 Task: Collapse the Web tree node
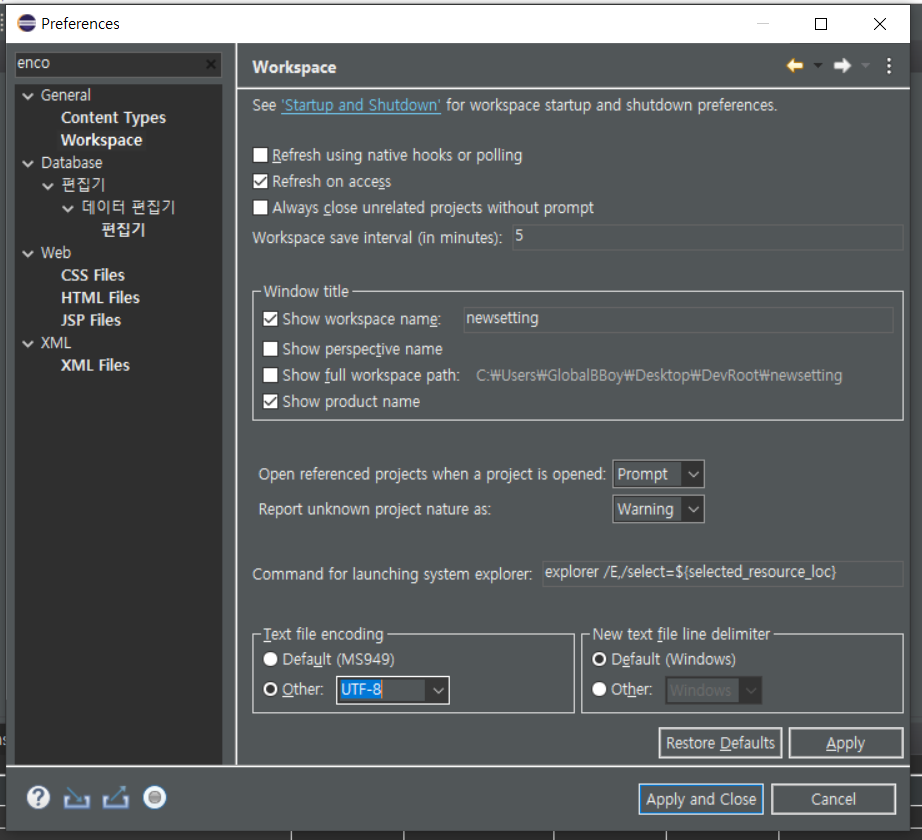[28, 253]
